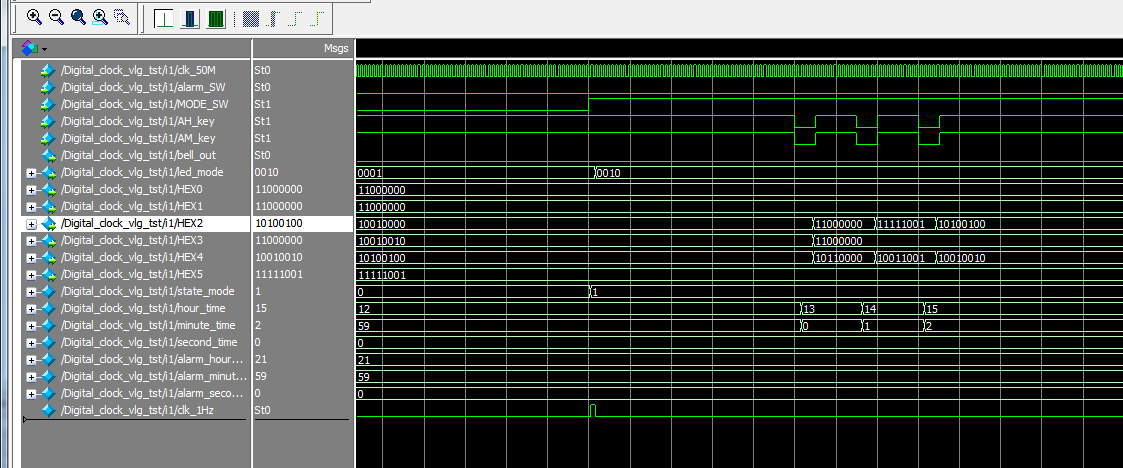1123x468 pixels.
Task: Click the signal icon beside clk_50M
Action: click(49, 70)
